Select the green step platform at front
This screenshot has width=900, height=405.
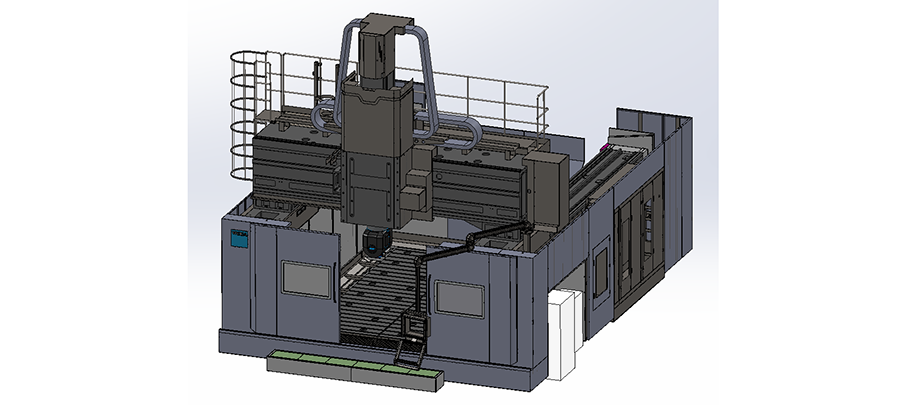pos(355,364)
